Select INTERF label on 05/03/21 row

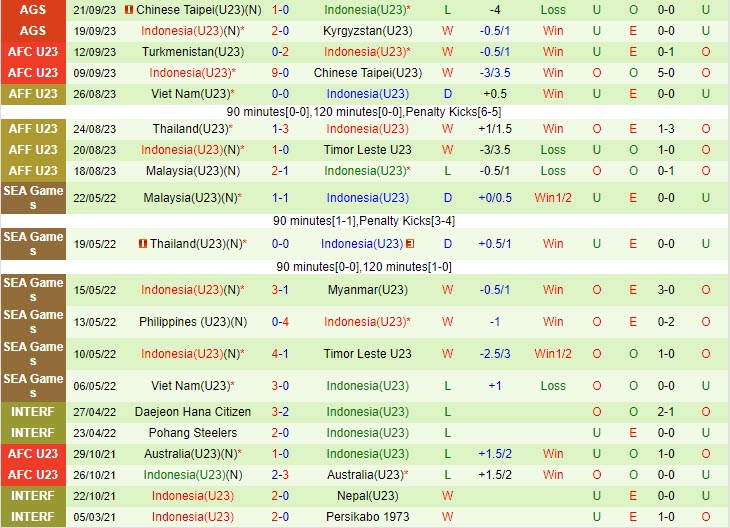pos(33,516)
